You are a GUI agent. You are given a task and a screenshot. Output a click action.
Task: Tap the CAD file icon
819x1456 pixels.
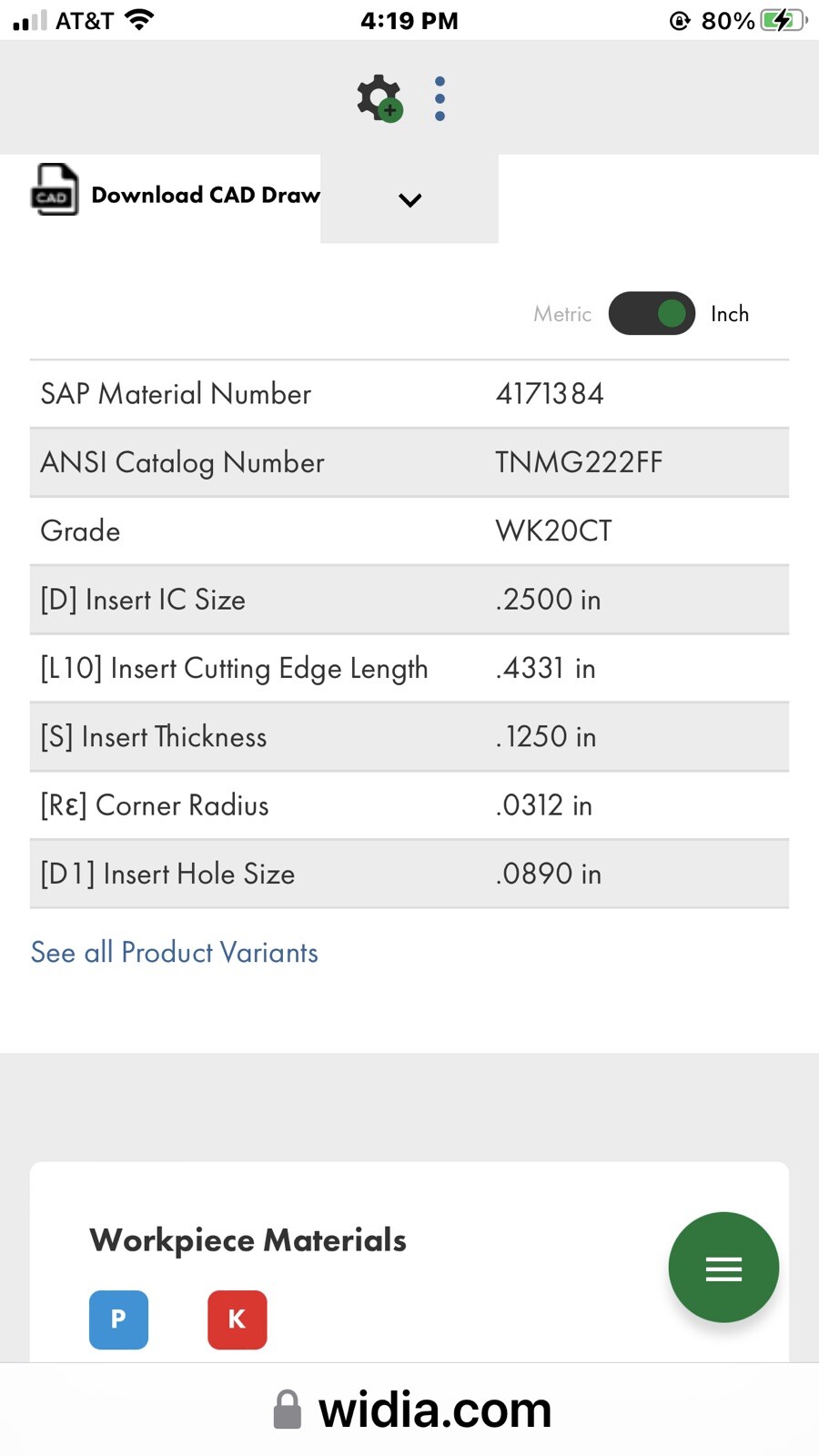(x=55, y=189)
